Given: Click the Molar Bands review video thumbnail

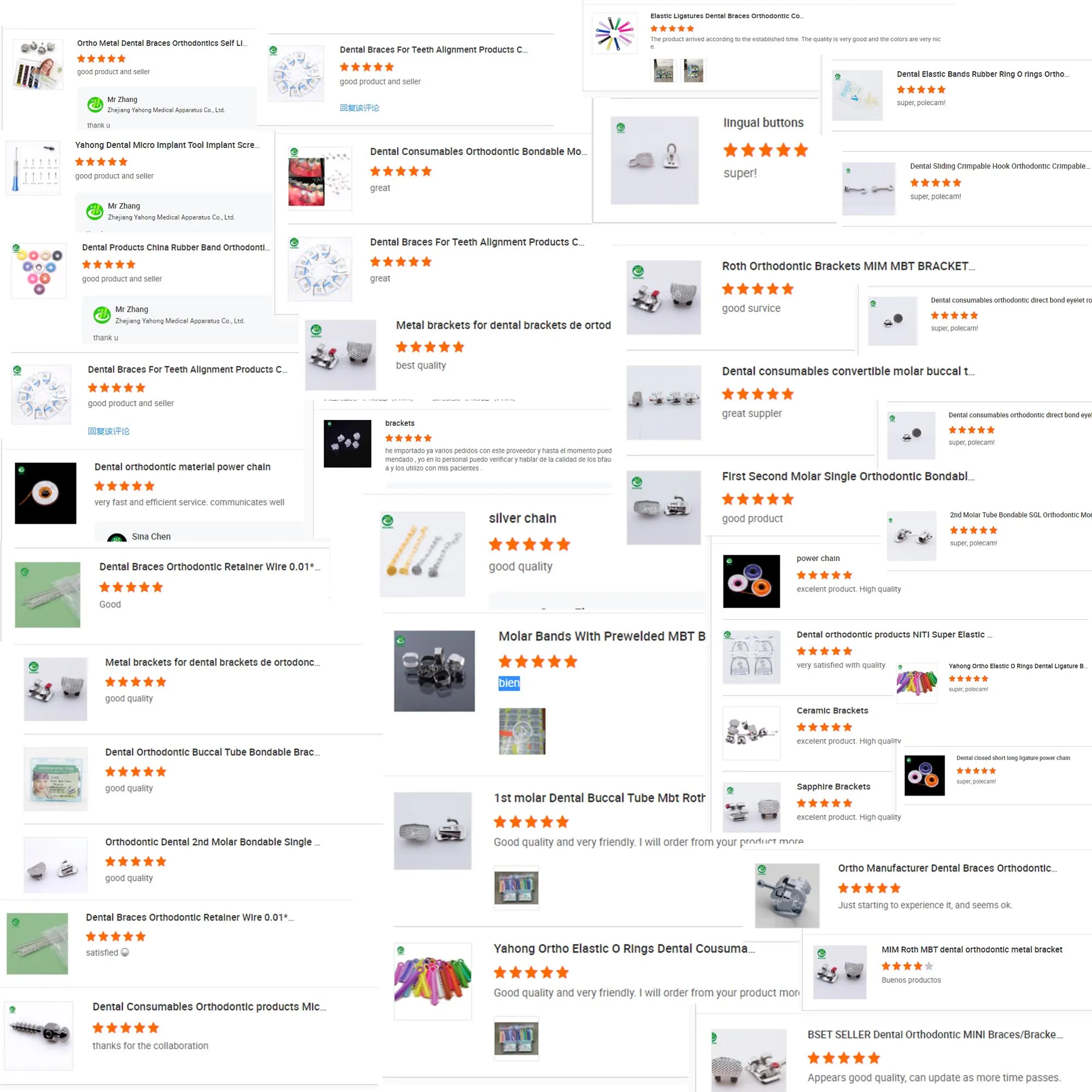Looking at the screenshot, I should [x=521, y=731].
